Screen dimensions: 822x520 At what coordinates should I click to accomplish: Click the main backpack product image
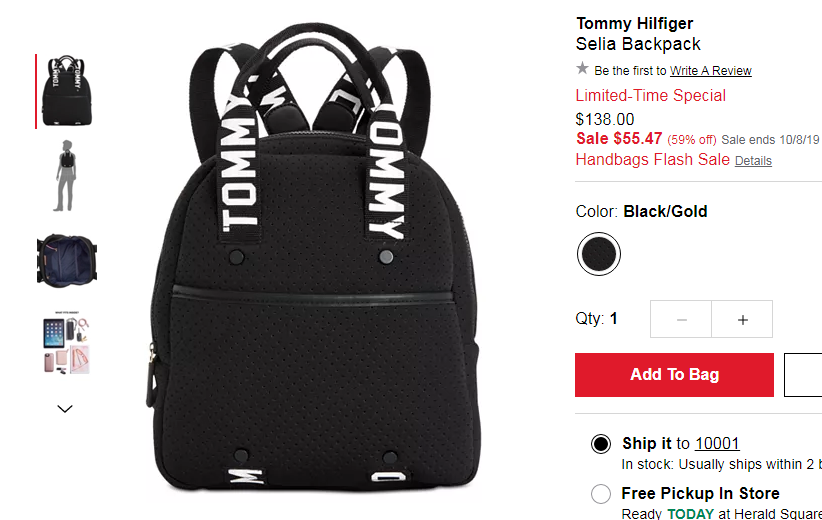pyautogui.click(x=312, y=257)
